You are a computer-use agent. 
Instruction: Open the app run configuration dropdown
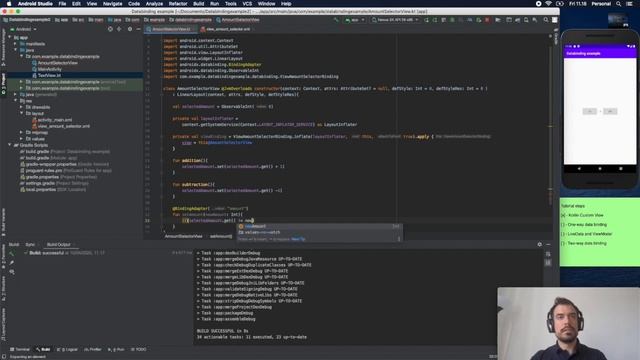(x=355, y=20)
